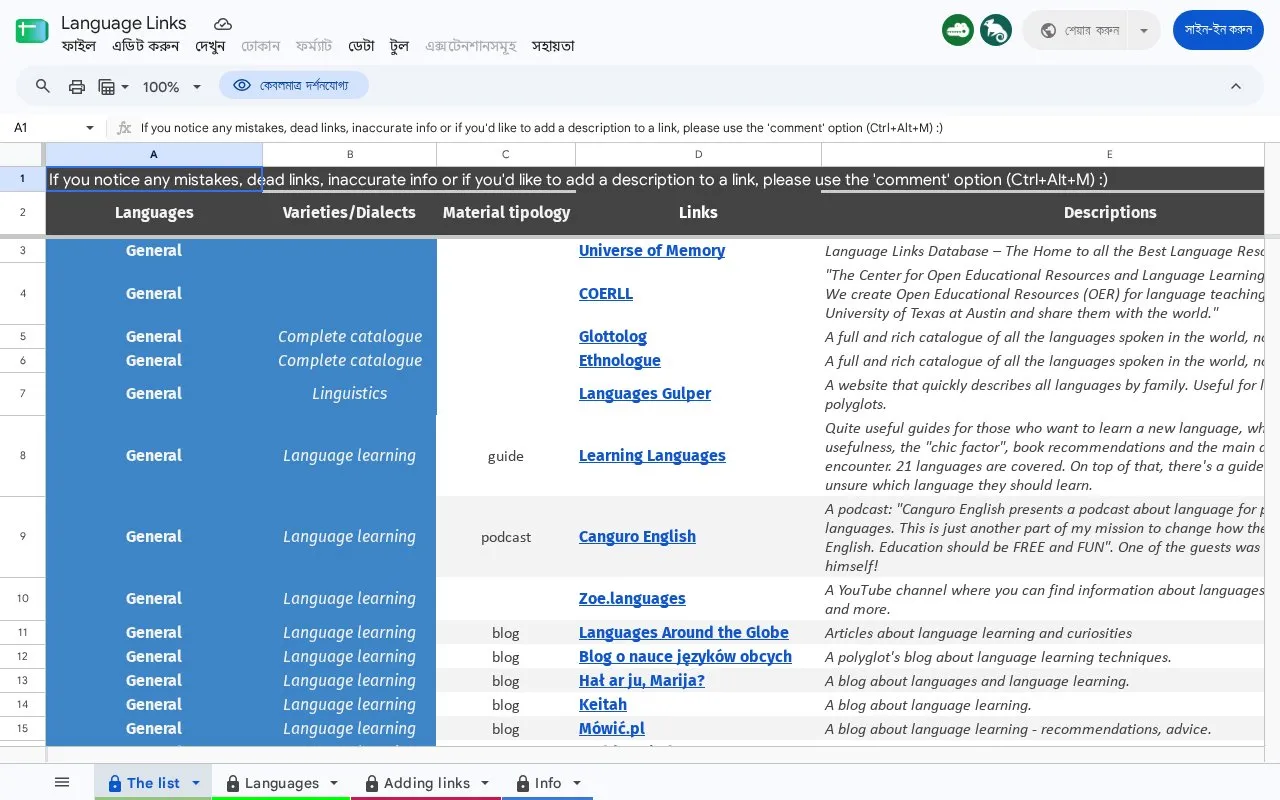Collapse the toolbar with the chevron
Viewport: 1280px width, 800px height.
(x=1236, y=87)
